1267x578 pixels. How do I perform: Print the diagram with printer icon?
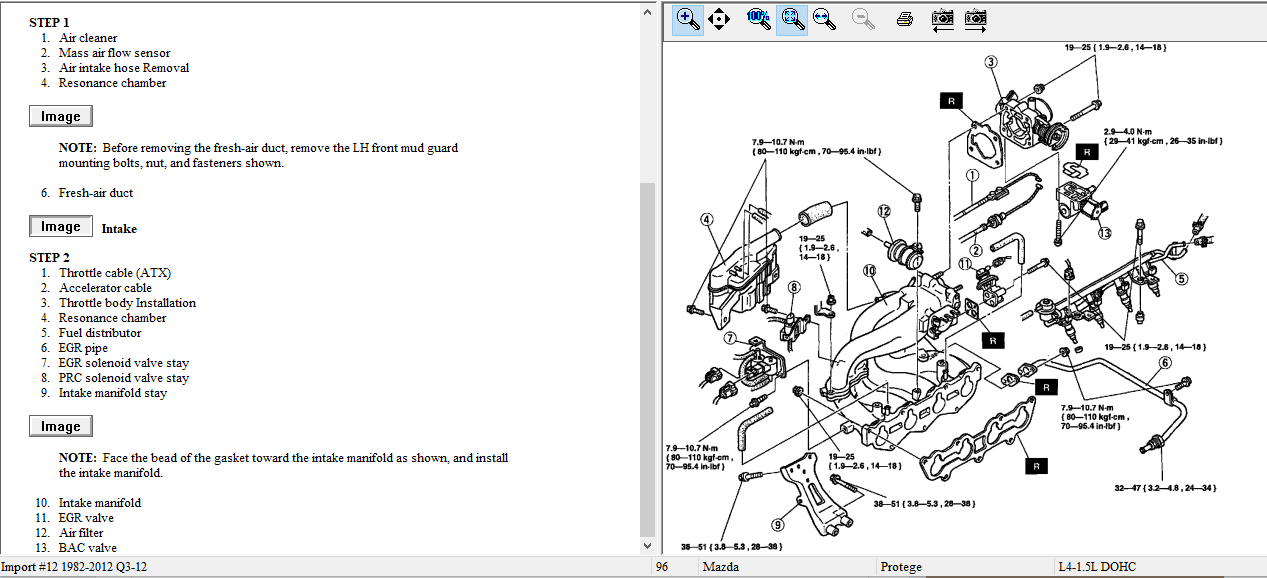[904, 19]
